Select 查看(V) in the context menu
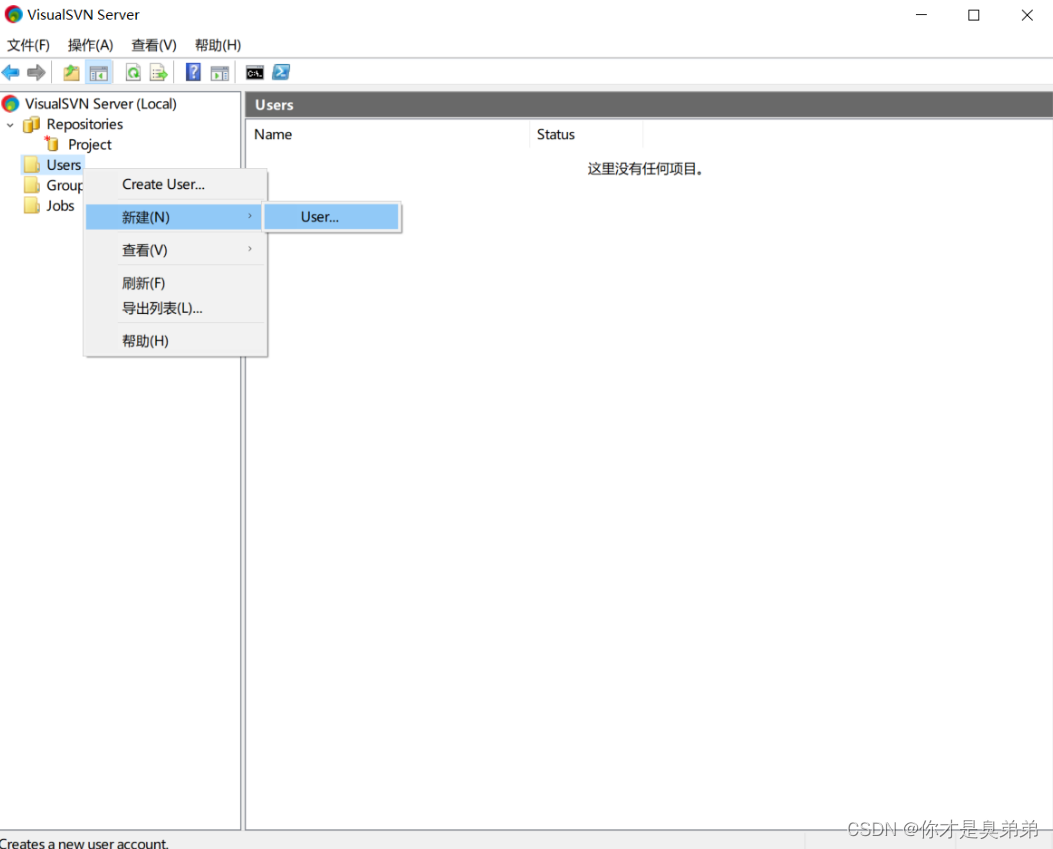Screen dimensions: 1053x849 [x=176, y=250]
